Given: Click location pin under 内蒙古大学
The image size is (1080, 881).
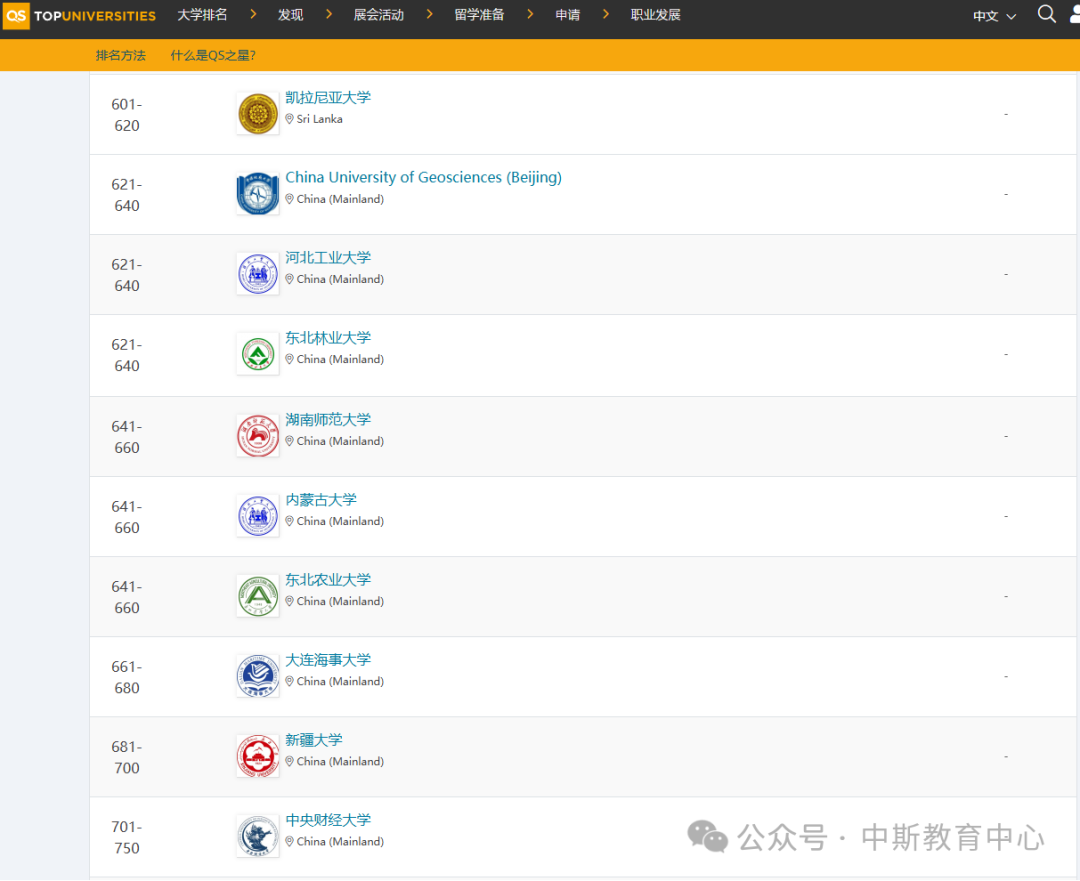Looking at the screenshot, I should pyautogui.click(x=289, y=521).
